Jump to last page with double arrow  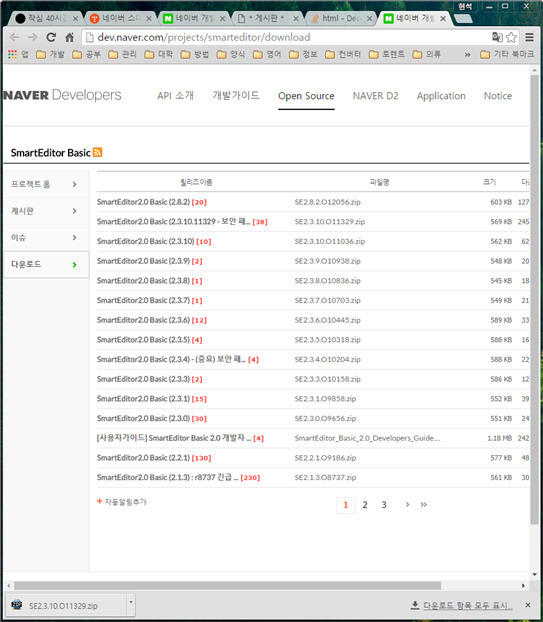pos(424,505)
